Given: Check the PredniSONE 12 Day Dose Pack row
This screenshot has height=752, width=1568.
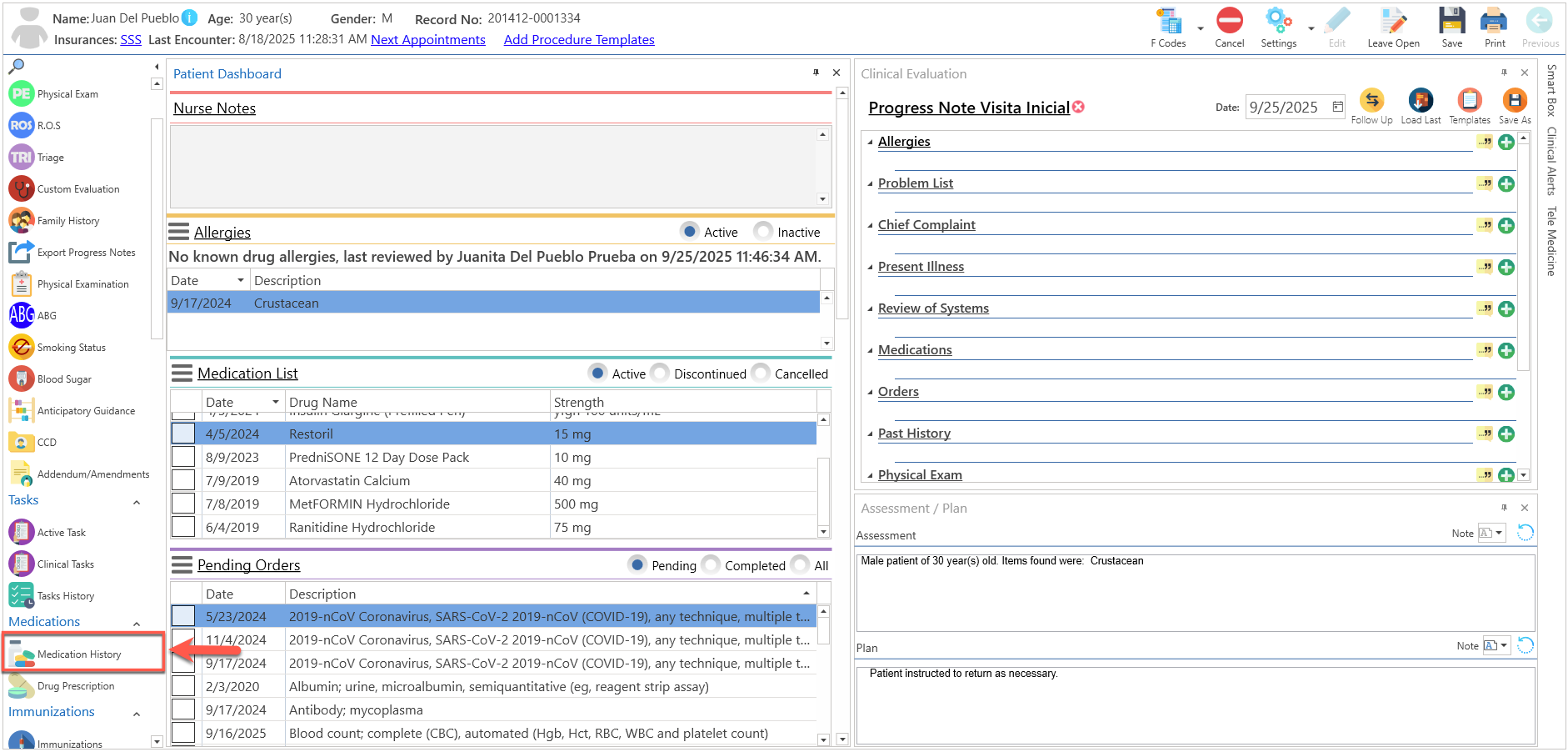Looking at the screenshot, I should (183, 457).
